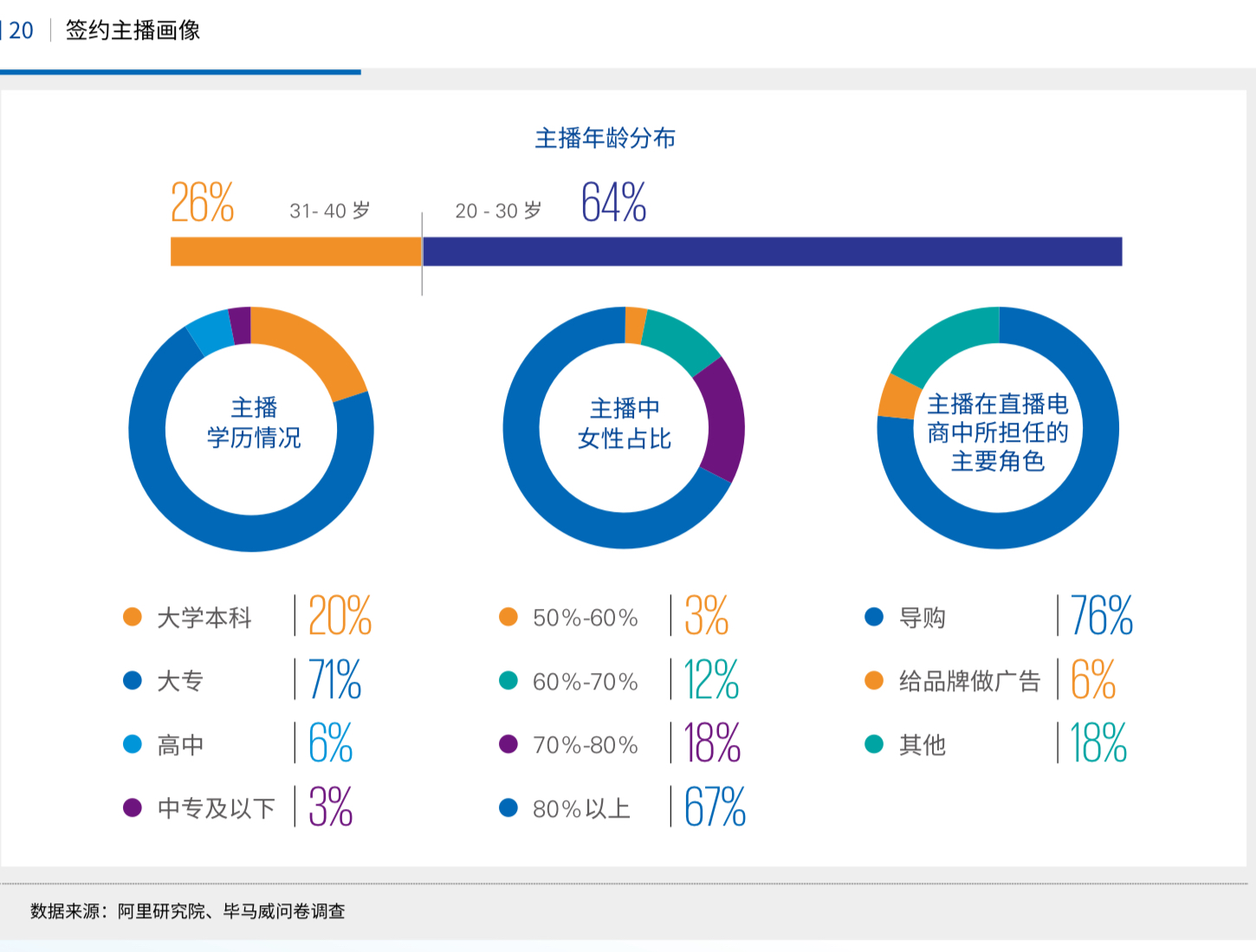Select the purple dot beside 中专及以下
The width and height of the screenshot is (1256, 952).
(133, 807)
